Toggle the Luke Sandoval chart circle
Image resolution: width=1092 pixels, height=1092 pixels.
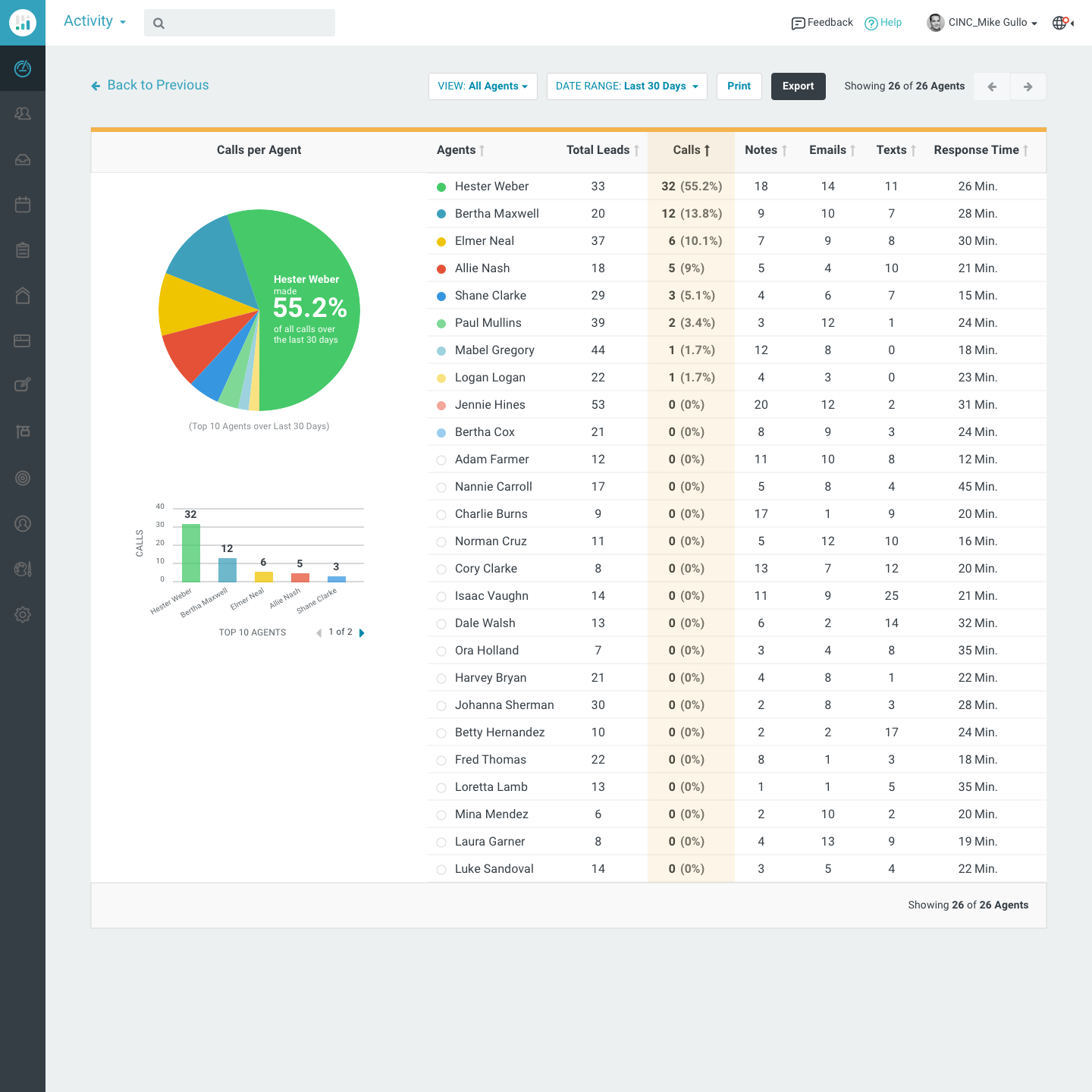click(441, 870)
